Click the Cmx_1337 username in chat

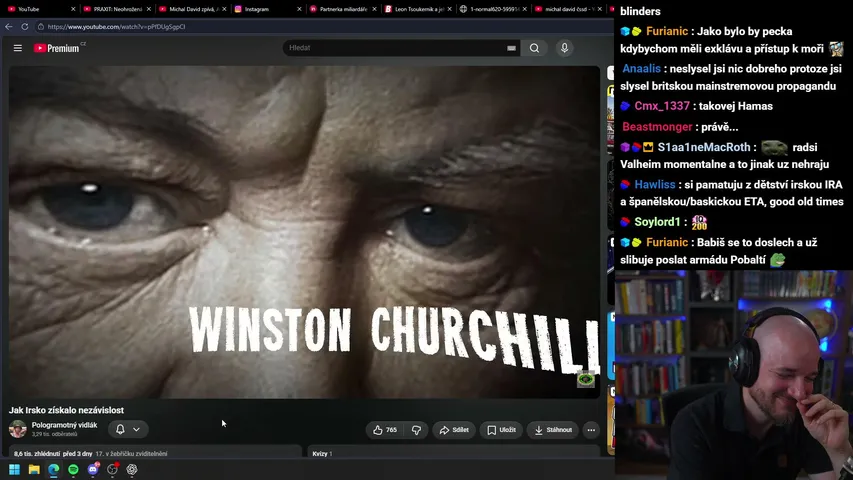[662, 106]
